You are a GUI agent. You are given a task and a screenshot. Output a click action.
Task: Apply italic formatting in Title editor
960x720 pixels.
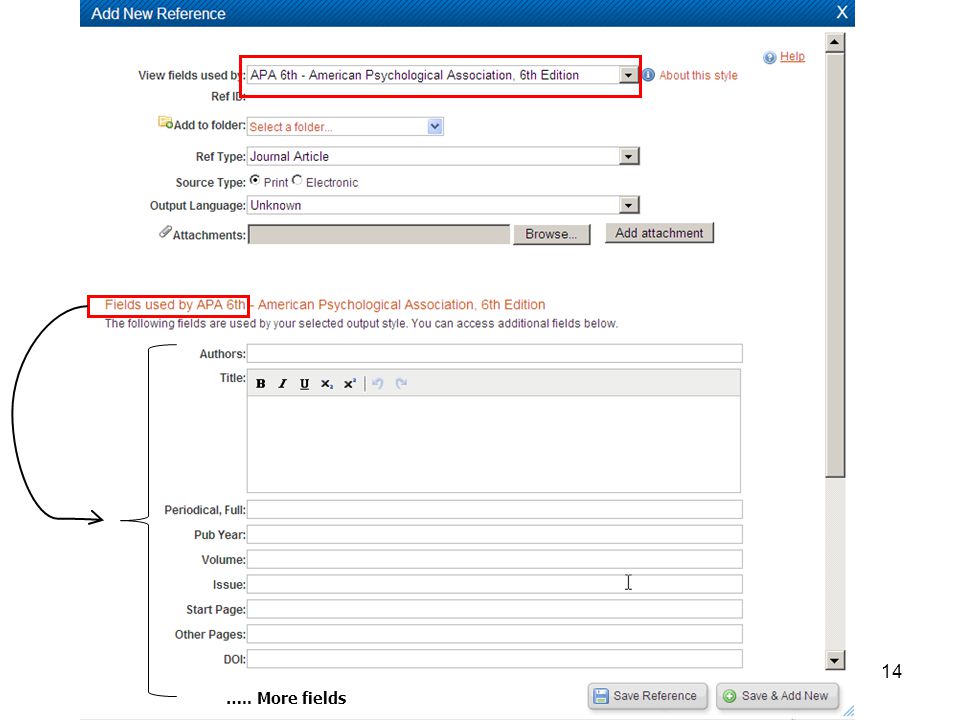pos(282,384)
